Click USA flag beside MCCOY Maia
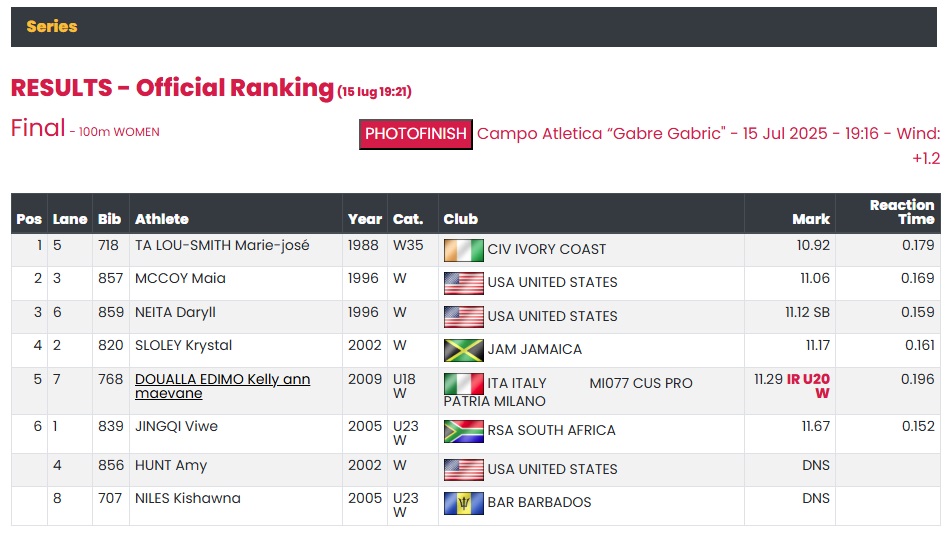The width and height of the screenshot is (951, 537). (x=463, y=283)
